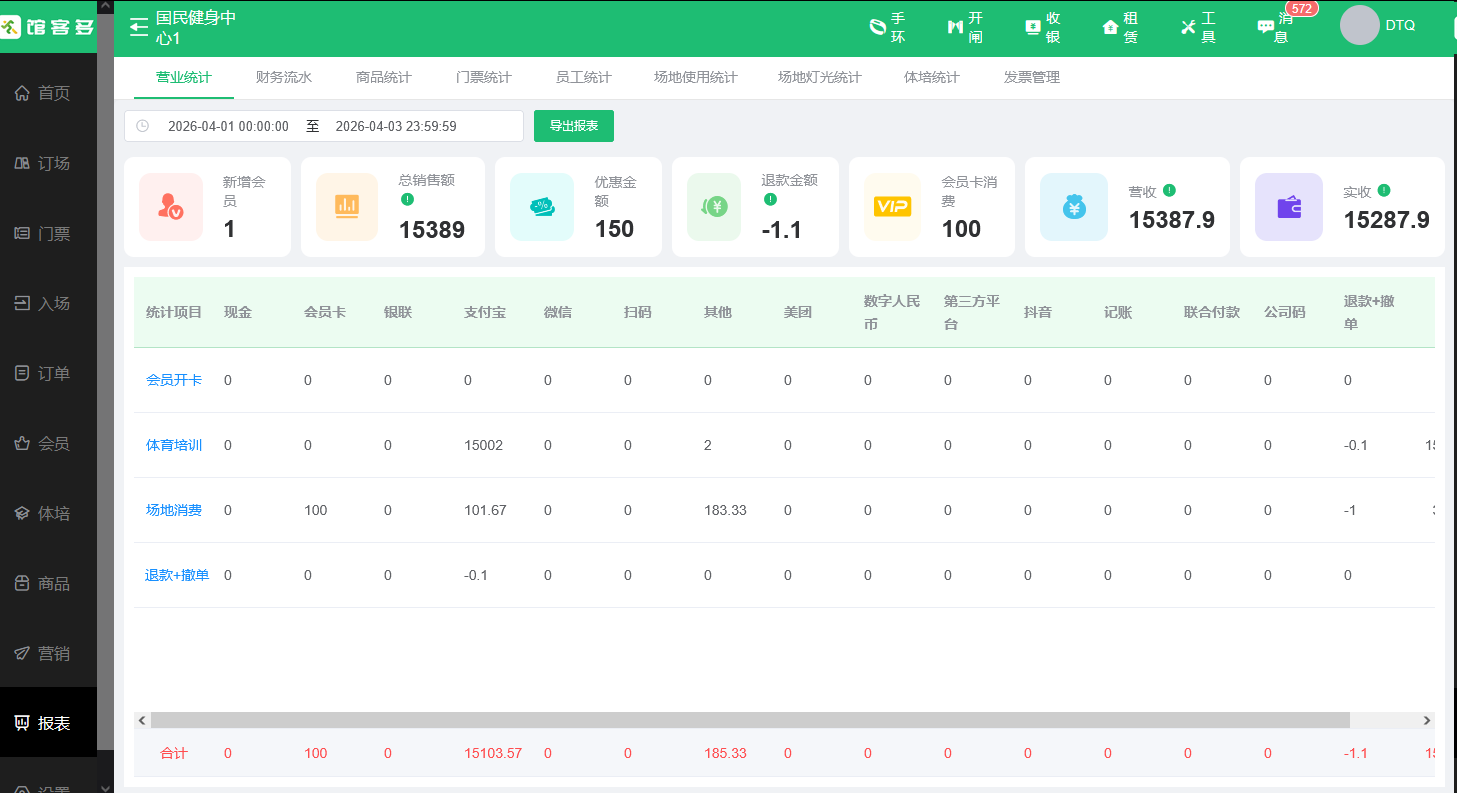Click the start date field 2026-04-01
The image size is (1457, 793).
click(228, 126)
